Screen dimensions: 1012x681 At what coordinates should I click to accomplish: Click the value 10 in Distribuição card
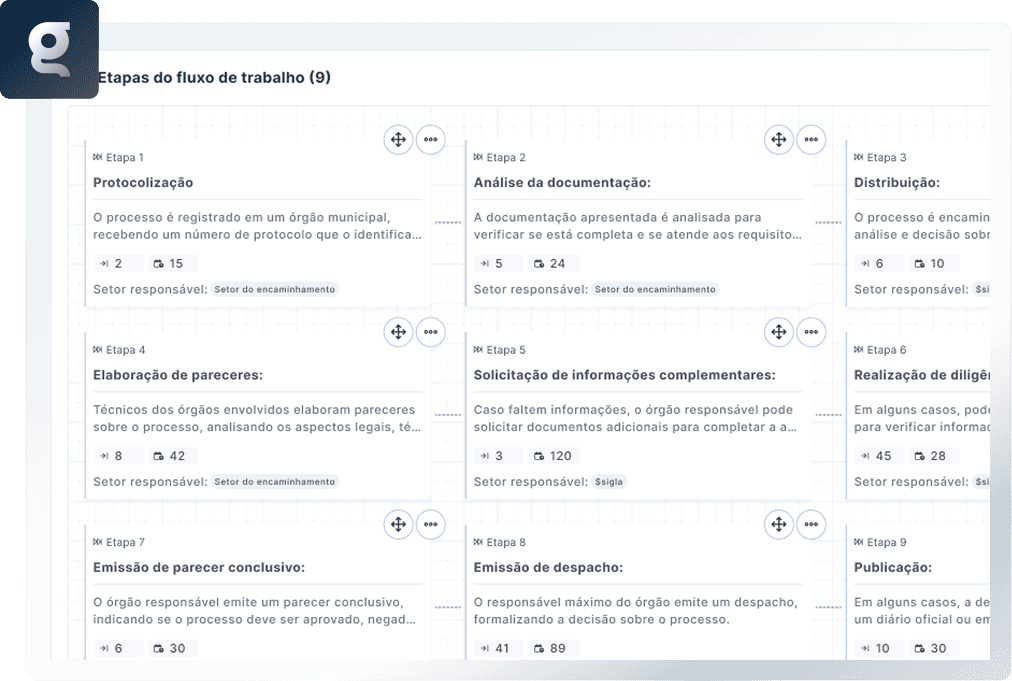tap(937, 263)
